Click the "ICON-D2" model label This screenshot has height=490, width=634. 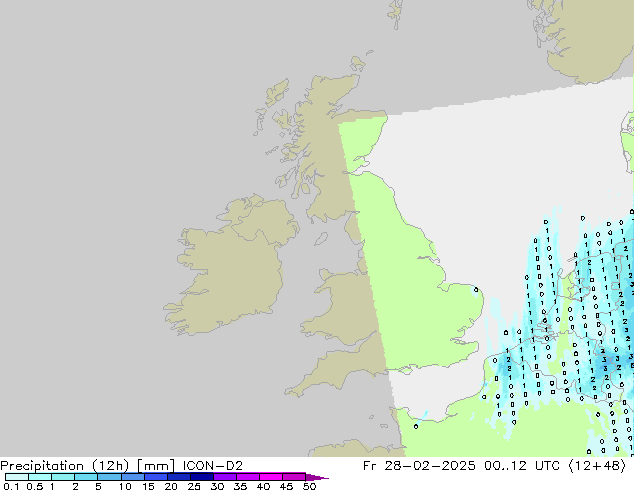pos(213,466)
